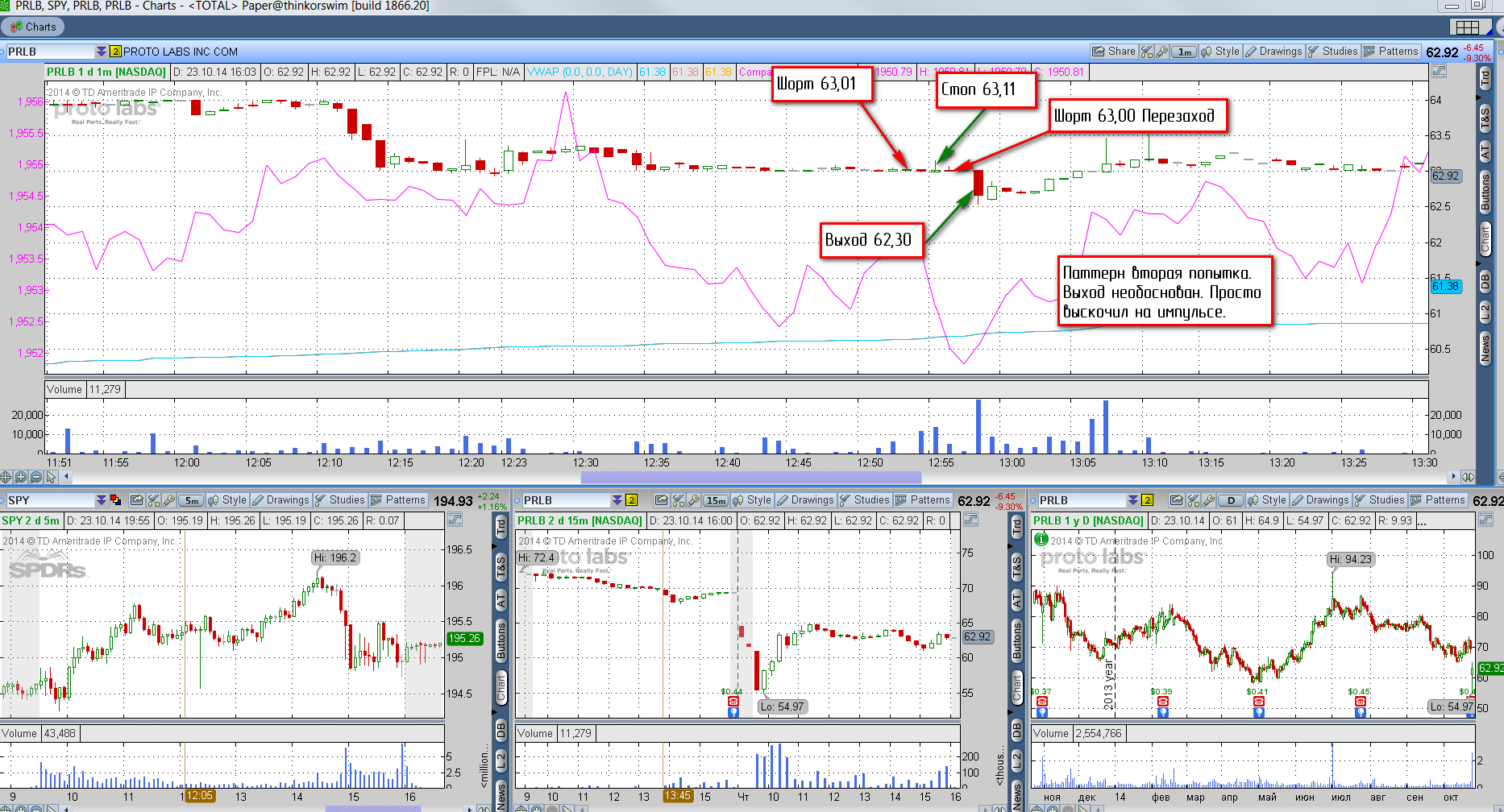Open Patterns menu on SPY chart
Viewport: 1504px width, 812px height.
click(x=397, y=500)
